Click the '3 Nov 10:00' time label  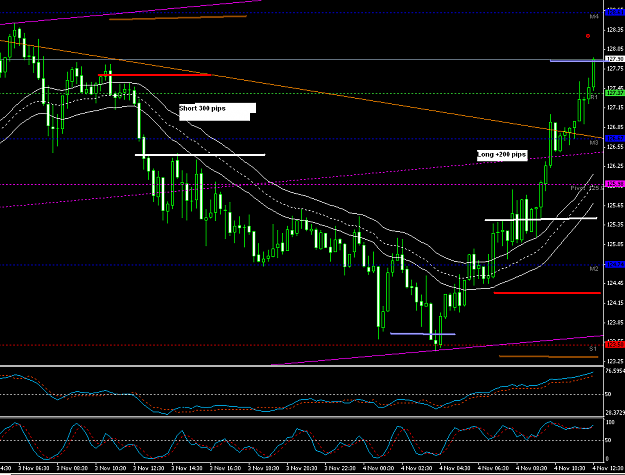point(110,468)
